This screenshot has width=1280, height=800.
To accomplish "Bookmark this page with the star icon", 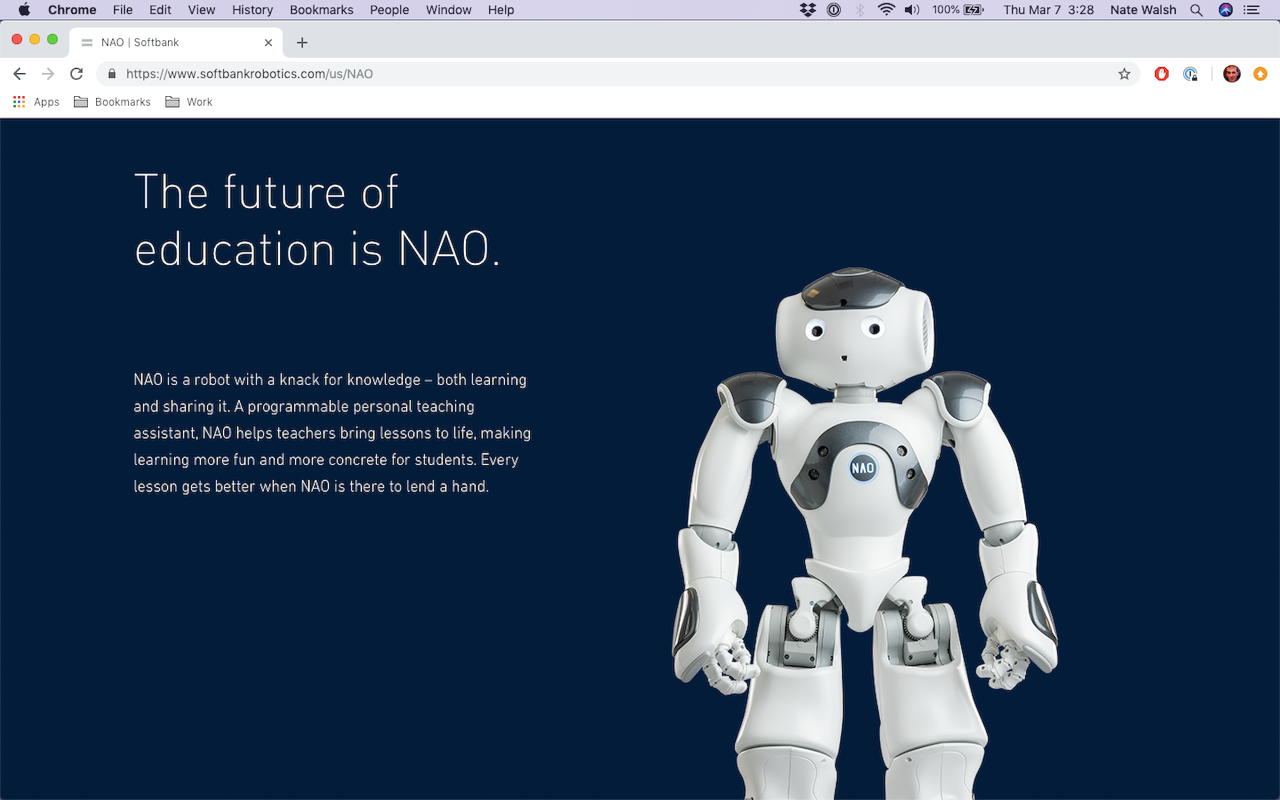I will click(x=1124, y=74).
